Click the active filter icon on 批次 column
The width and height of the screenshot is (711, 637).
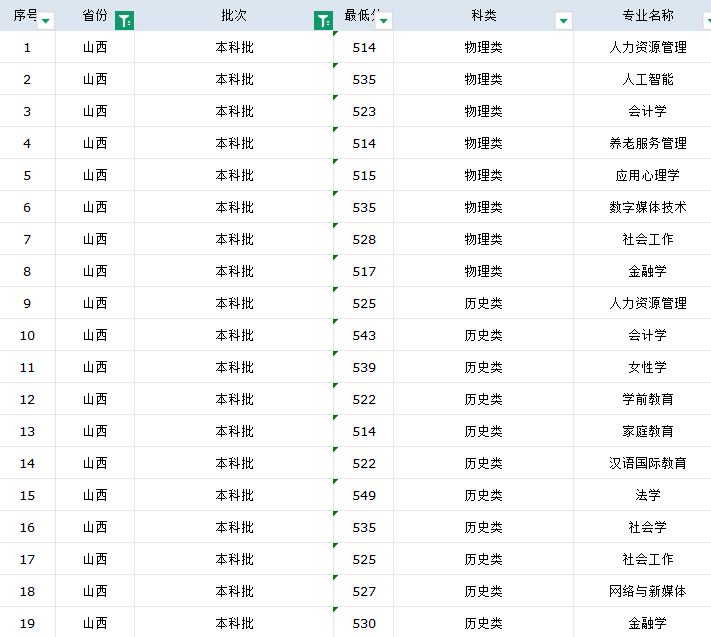click(x=323, y=21)
